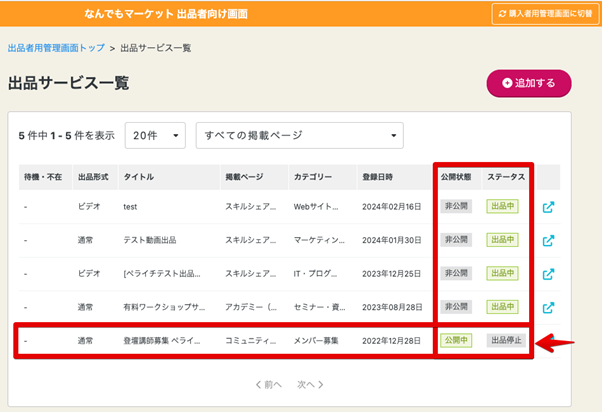Go to 出品者用管理画面トップ breadcrumb
The image size is (602, 412).
(54, 48)
